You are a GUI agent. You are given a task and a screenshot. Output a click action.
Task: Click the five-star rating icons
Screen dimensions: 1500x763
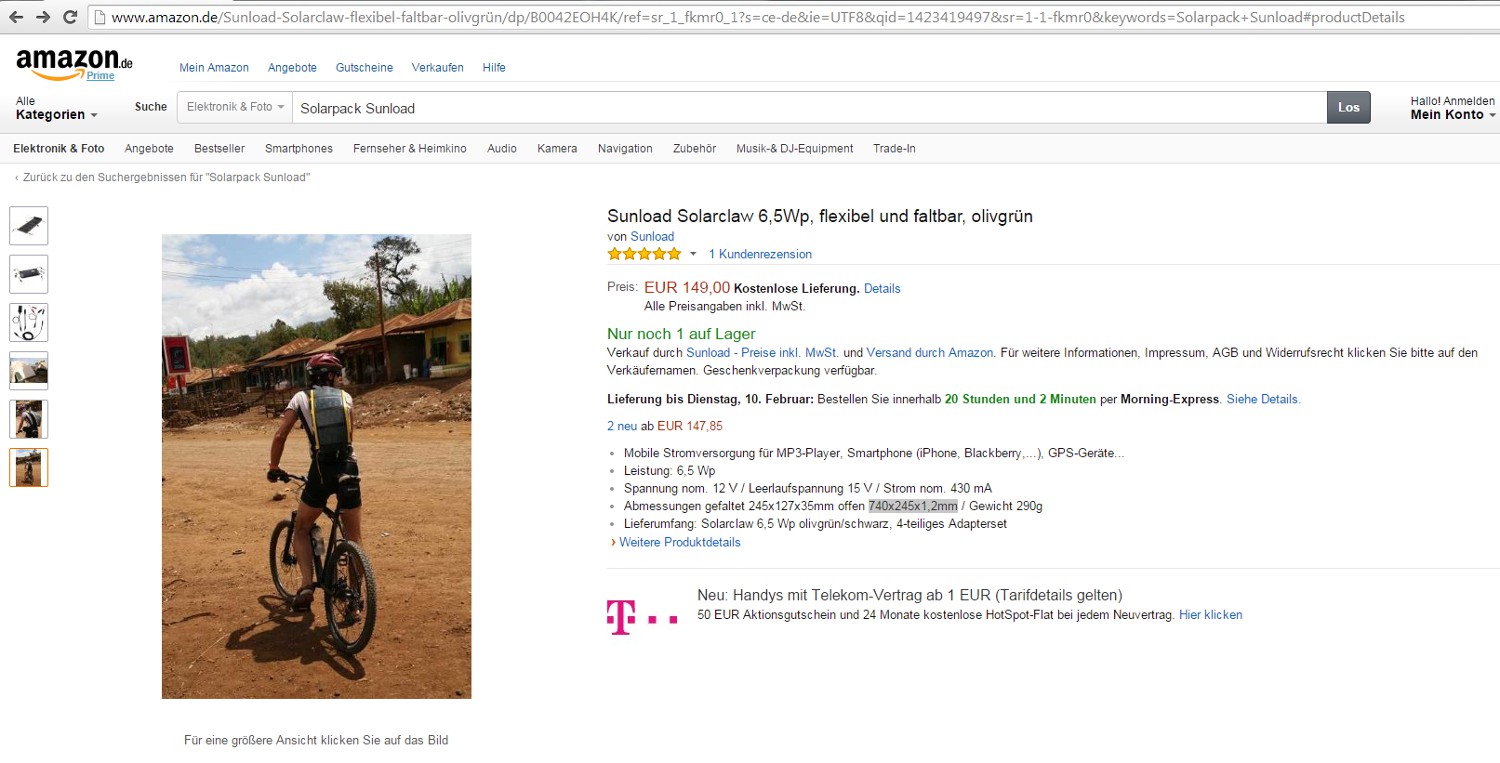644,254
